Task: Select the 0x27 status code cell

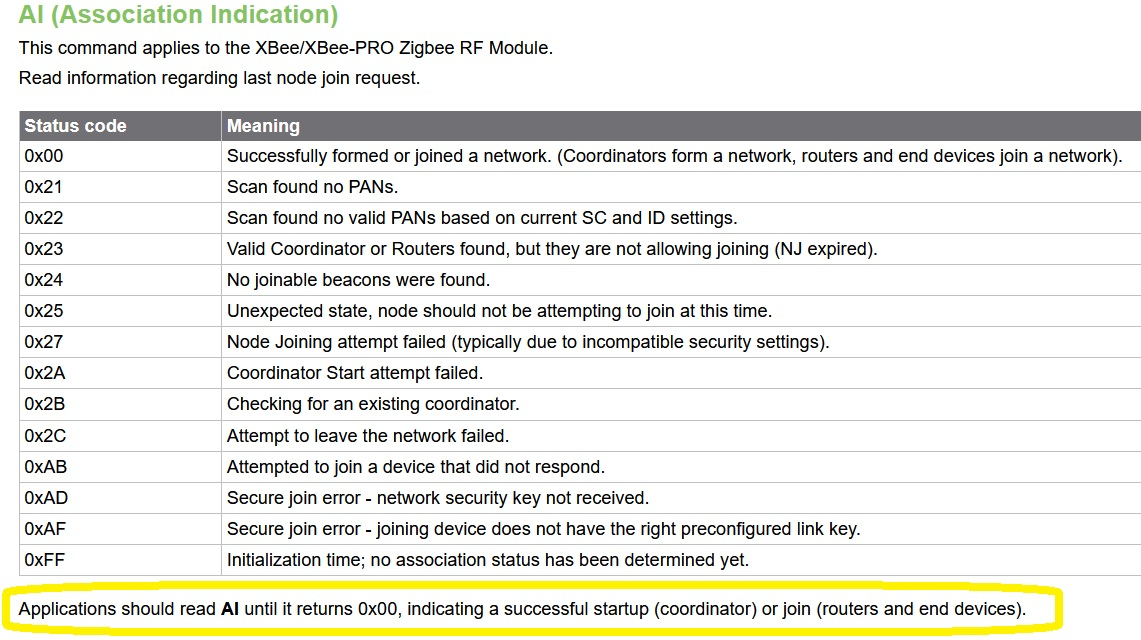Action: [120, 342]
